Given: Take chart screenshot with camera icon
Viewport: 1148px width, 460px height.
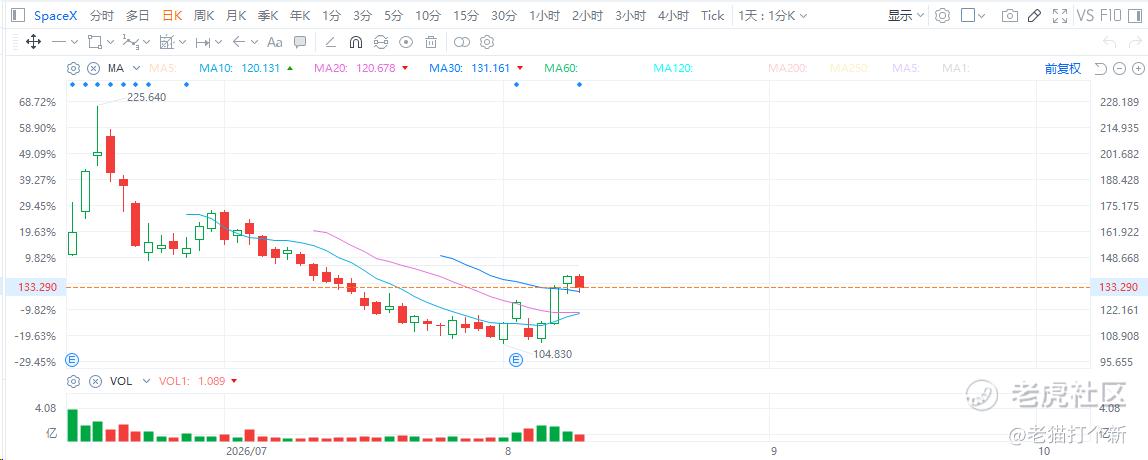Looking at the screenshot, I should [1010, 15].
